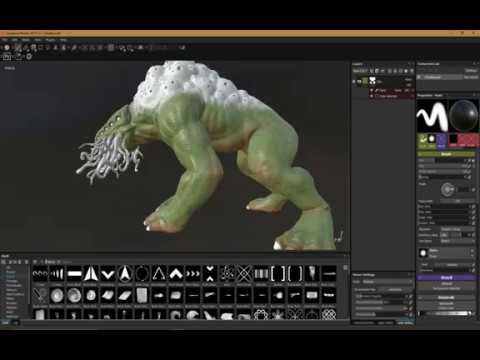Collapse the Material section header in properties

[446, 297]
